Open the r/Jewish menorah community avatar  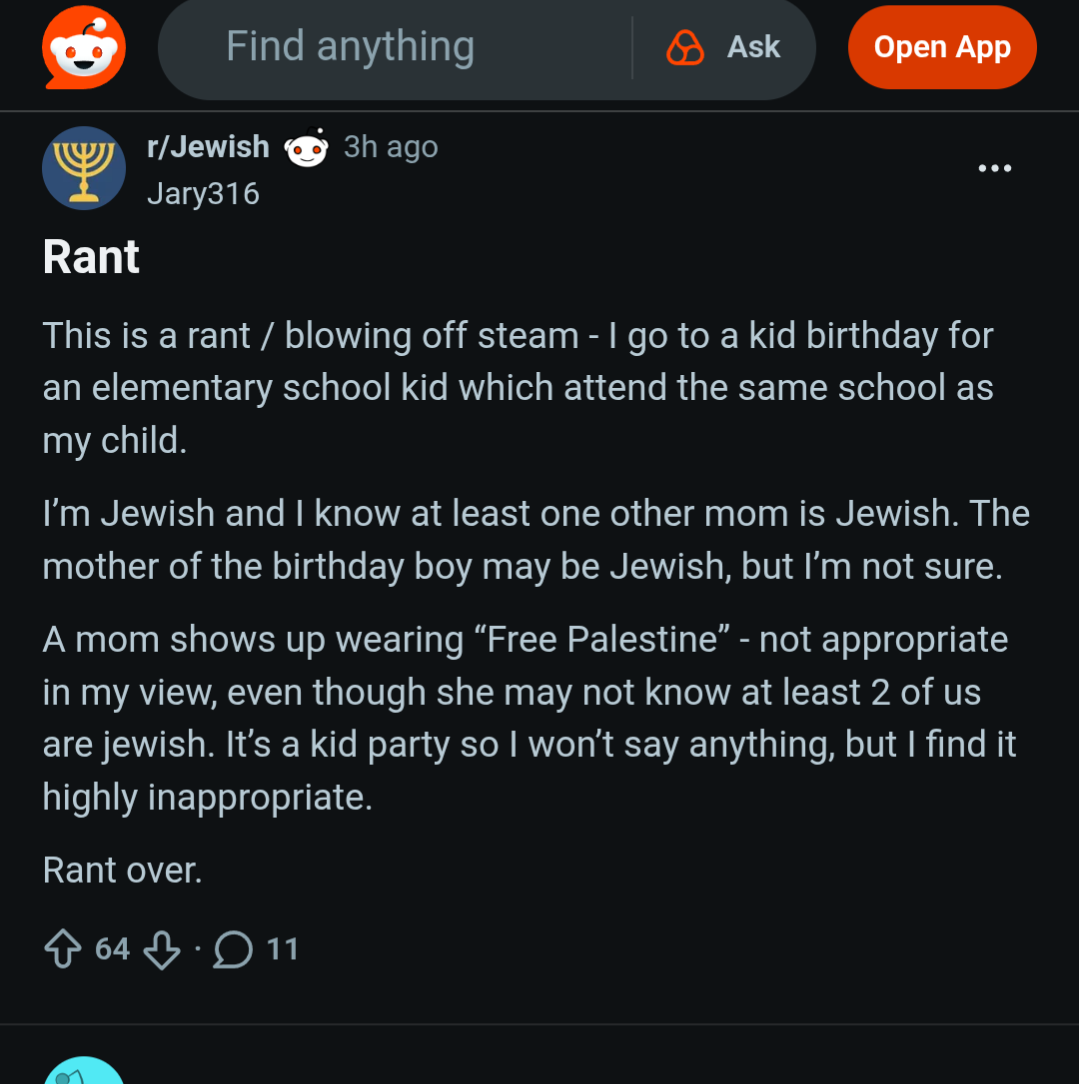point(84,168)
